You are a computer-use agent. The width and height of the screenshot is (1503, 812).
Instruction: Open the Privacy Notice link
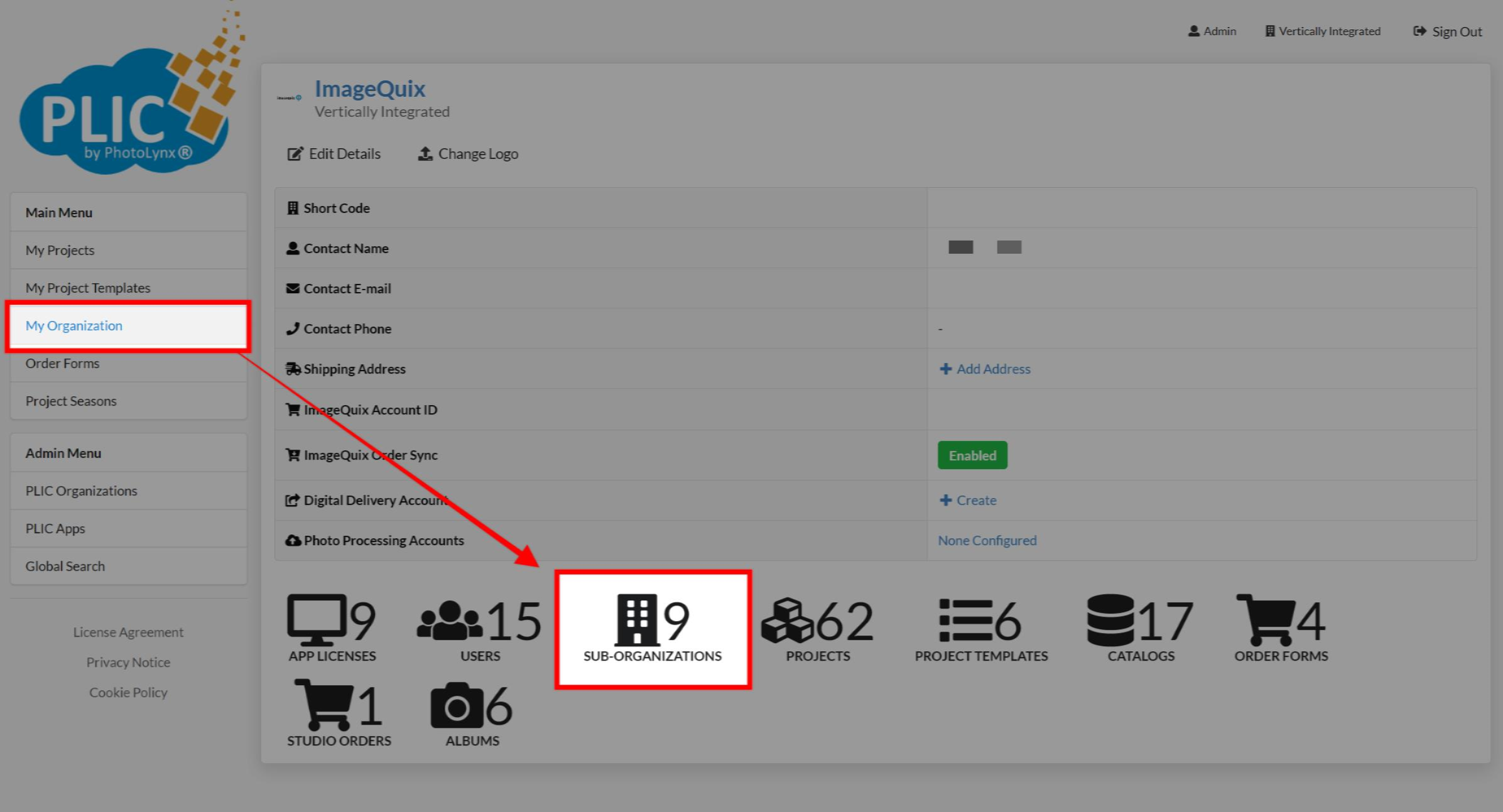pyautogui.click(x=128, y=662)
